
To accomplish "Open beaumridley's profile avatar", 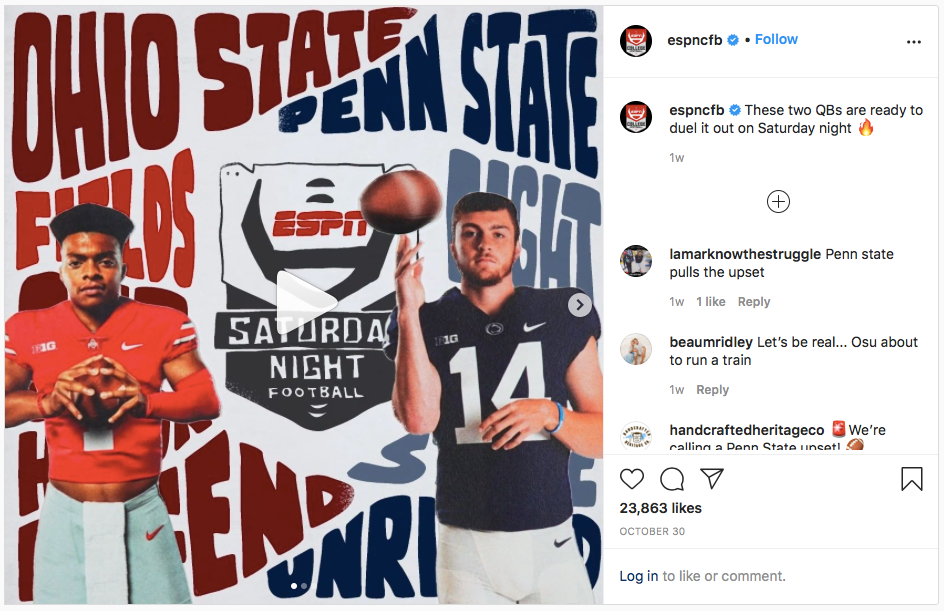I will pyautogui.click(x=636, y=350).
